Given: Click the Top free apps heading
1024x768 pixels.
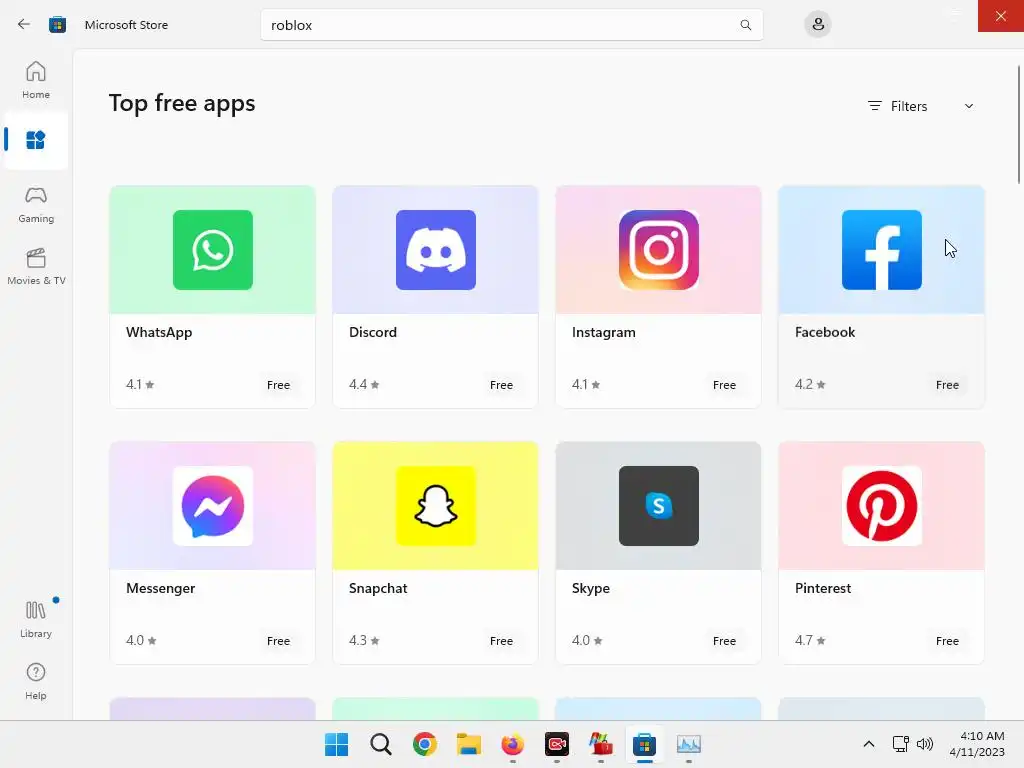Looking at the screenshot, I should pos(182,104).
